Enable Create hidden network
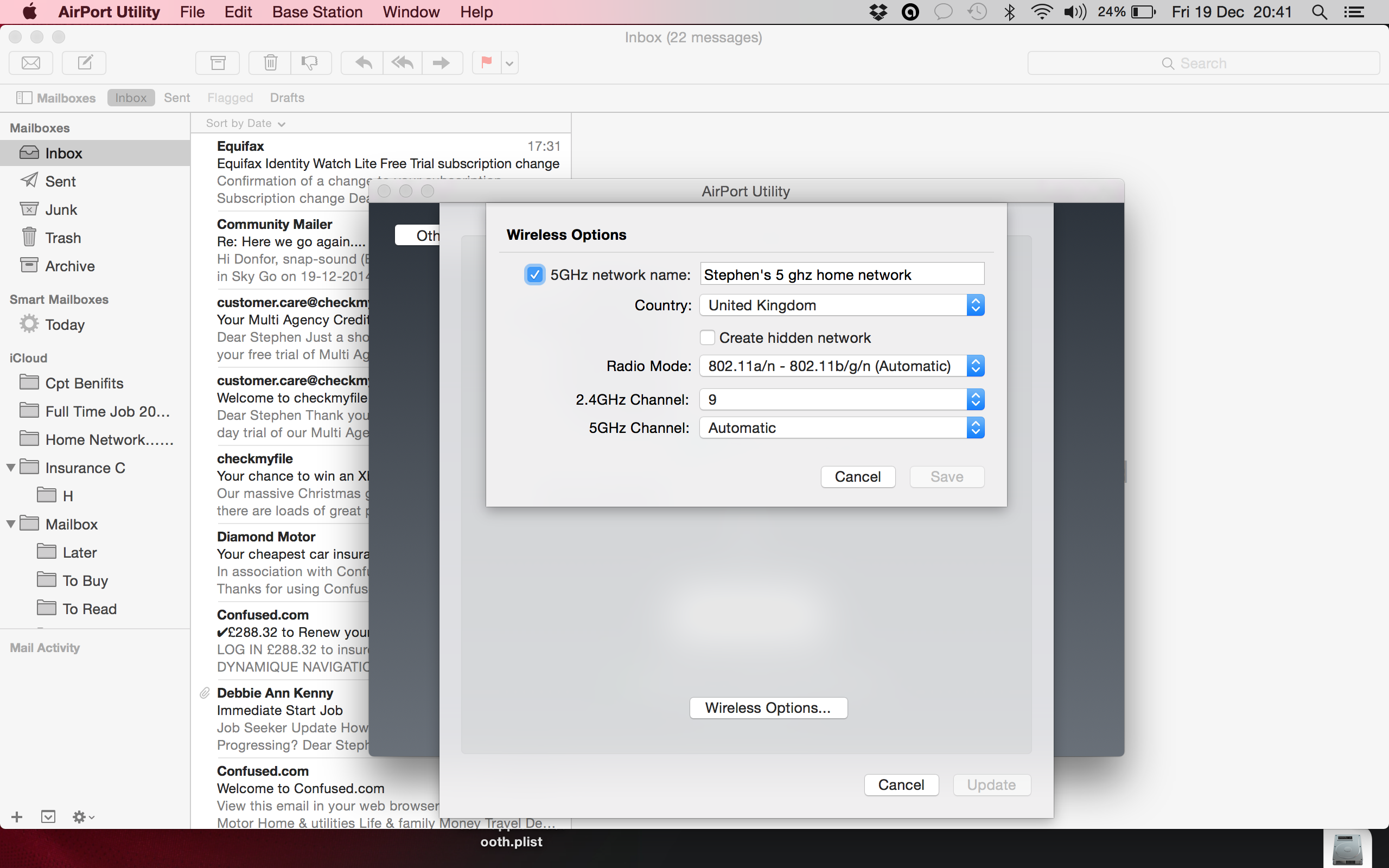Screen dimensions: 1389x868 tap(708, 337)
